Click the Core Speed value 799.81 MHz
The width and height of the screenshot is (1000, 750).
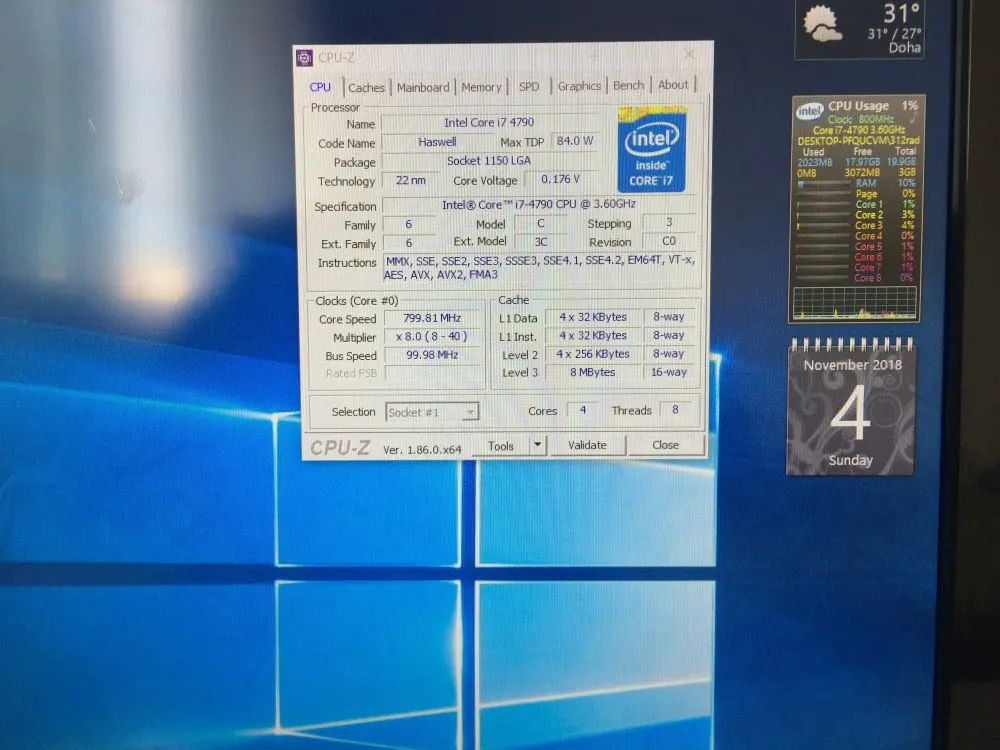tap(432, 318)
